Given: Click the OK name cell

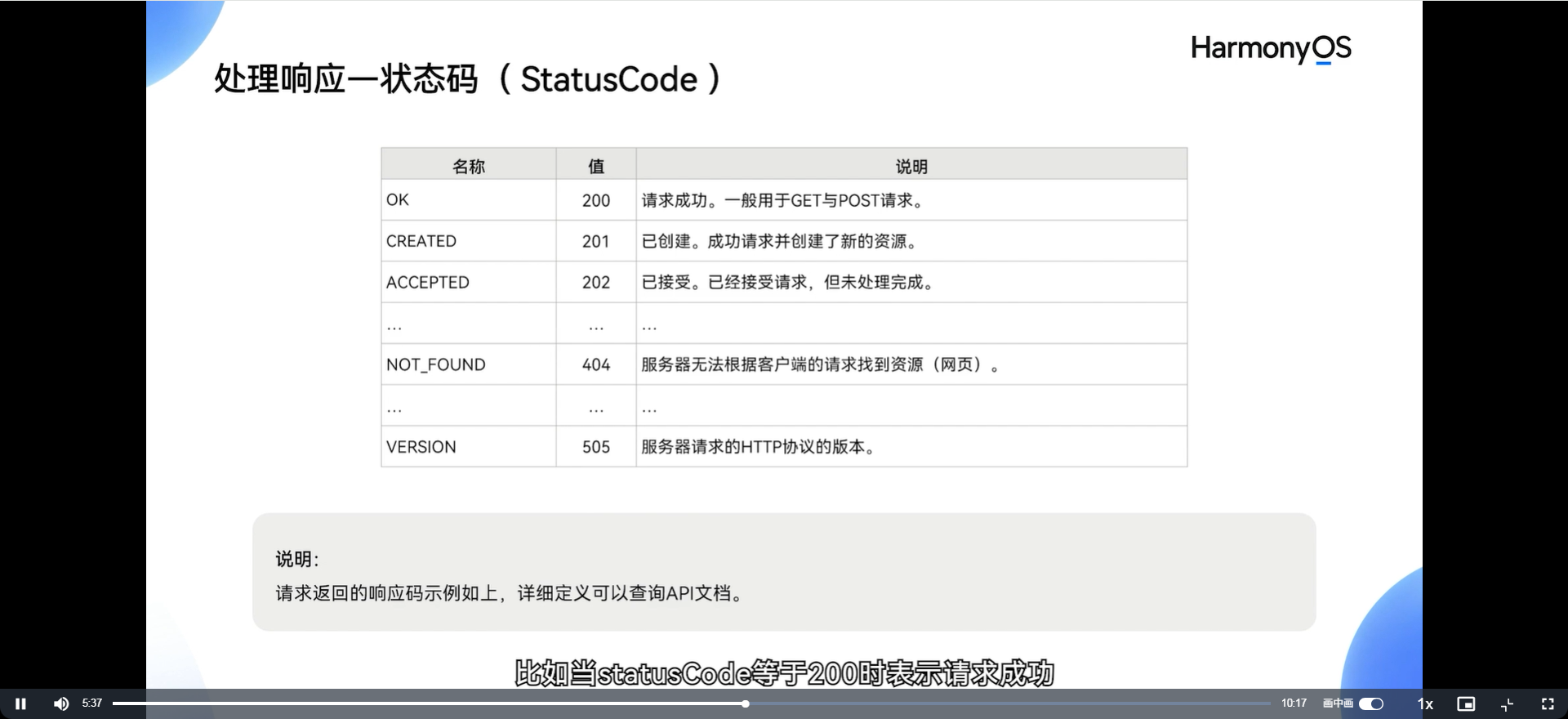Looking at the screenshot, I should [x=469, y=200].
